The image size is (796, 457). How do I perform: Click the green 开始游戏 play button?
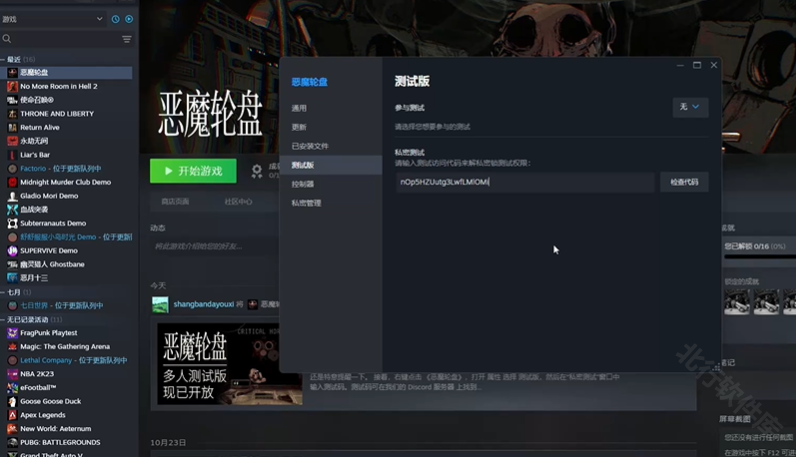pyautogui.click(x=193, y=171)
